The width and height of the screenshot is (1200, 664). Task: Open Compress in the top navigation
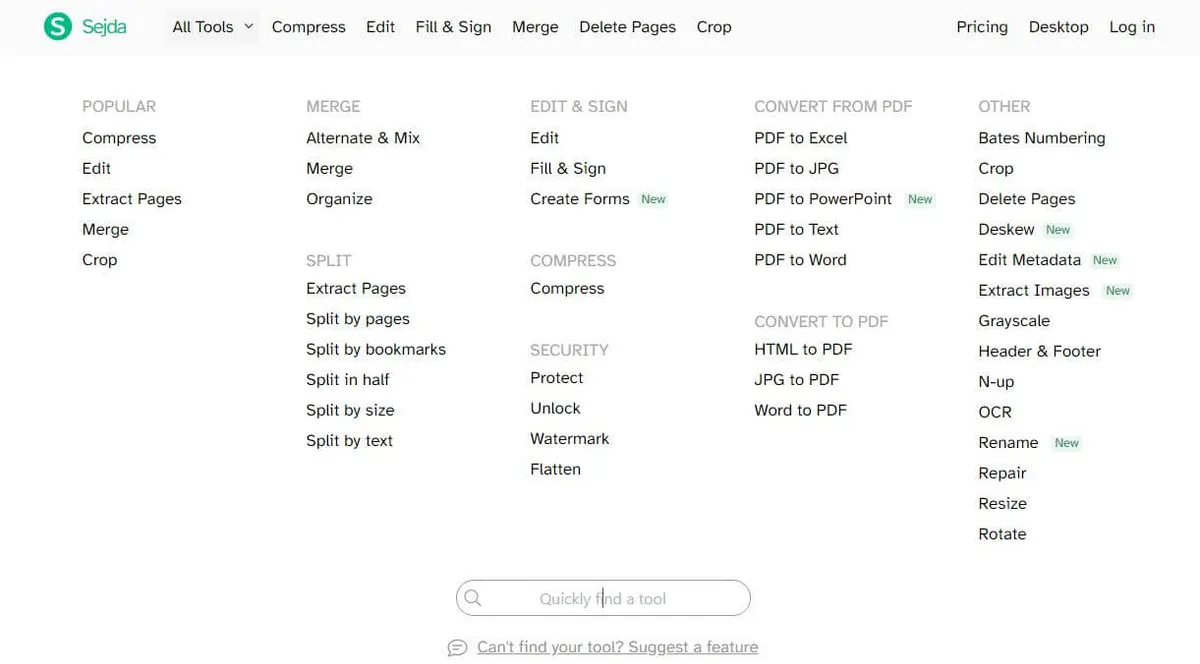[x=309, y=27]
